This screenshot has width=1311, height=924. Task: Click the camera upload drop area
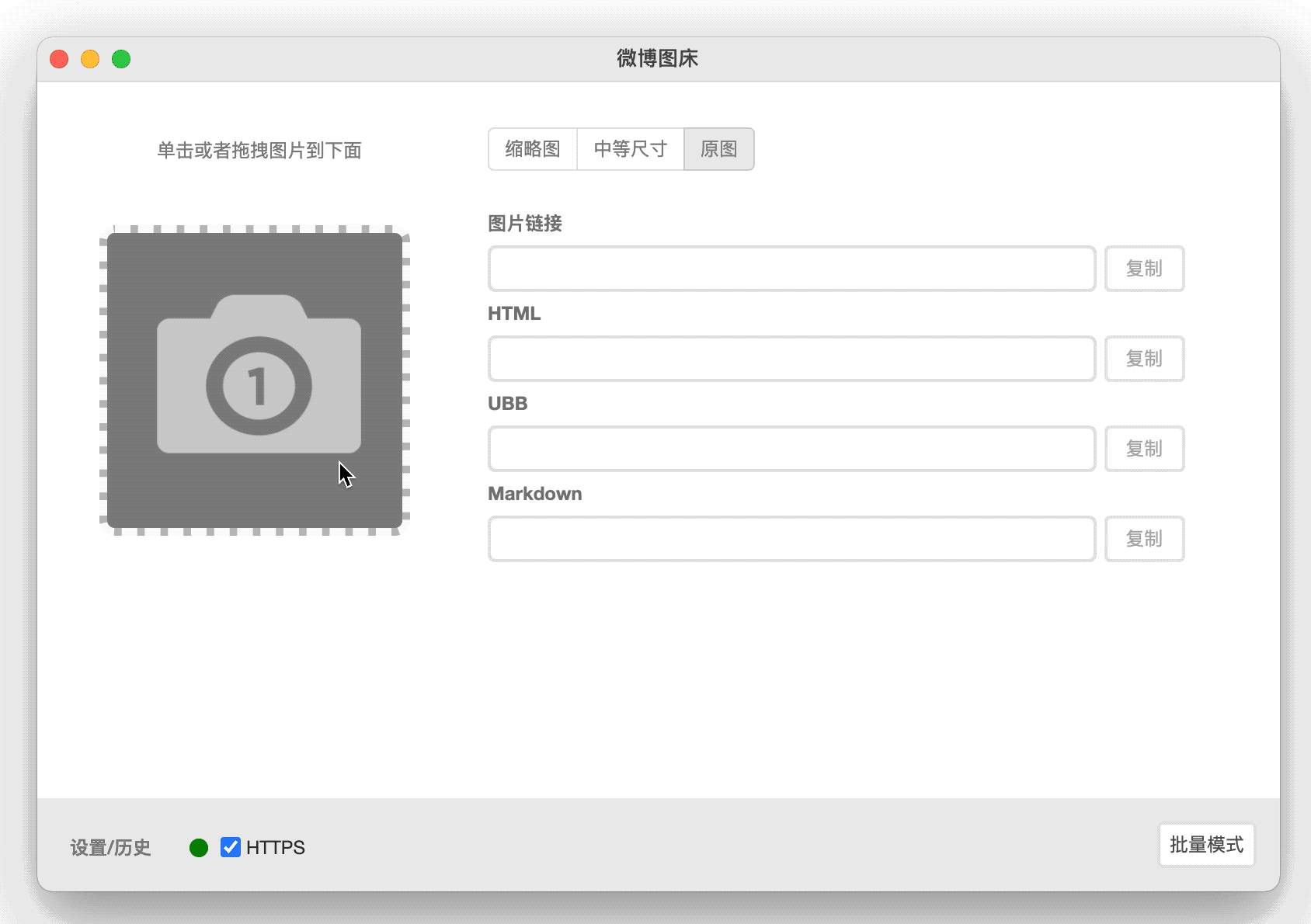pos(255,380)
